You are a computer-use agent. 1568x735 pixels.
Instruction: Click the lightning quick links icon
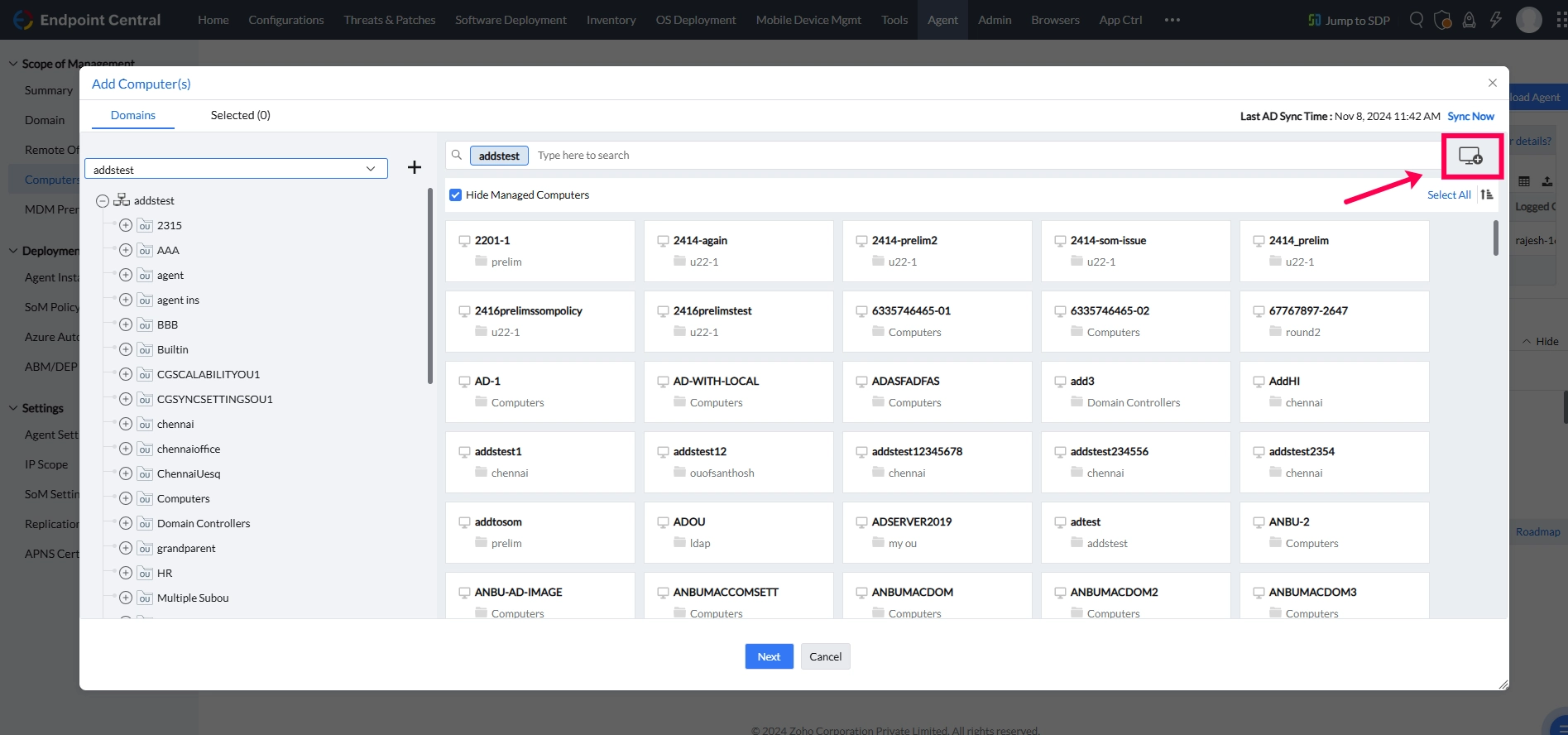(1496, 20)
